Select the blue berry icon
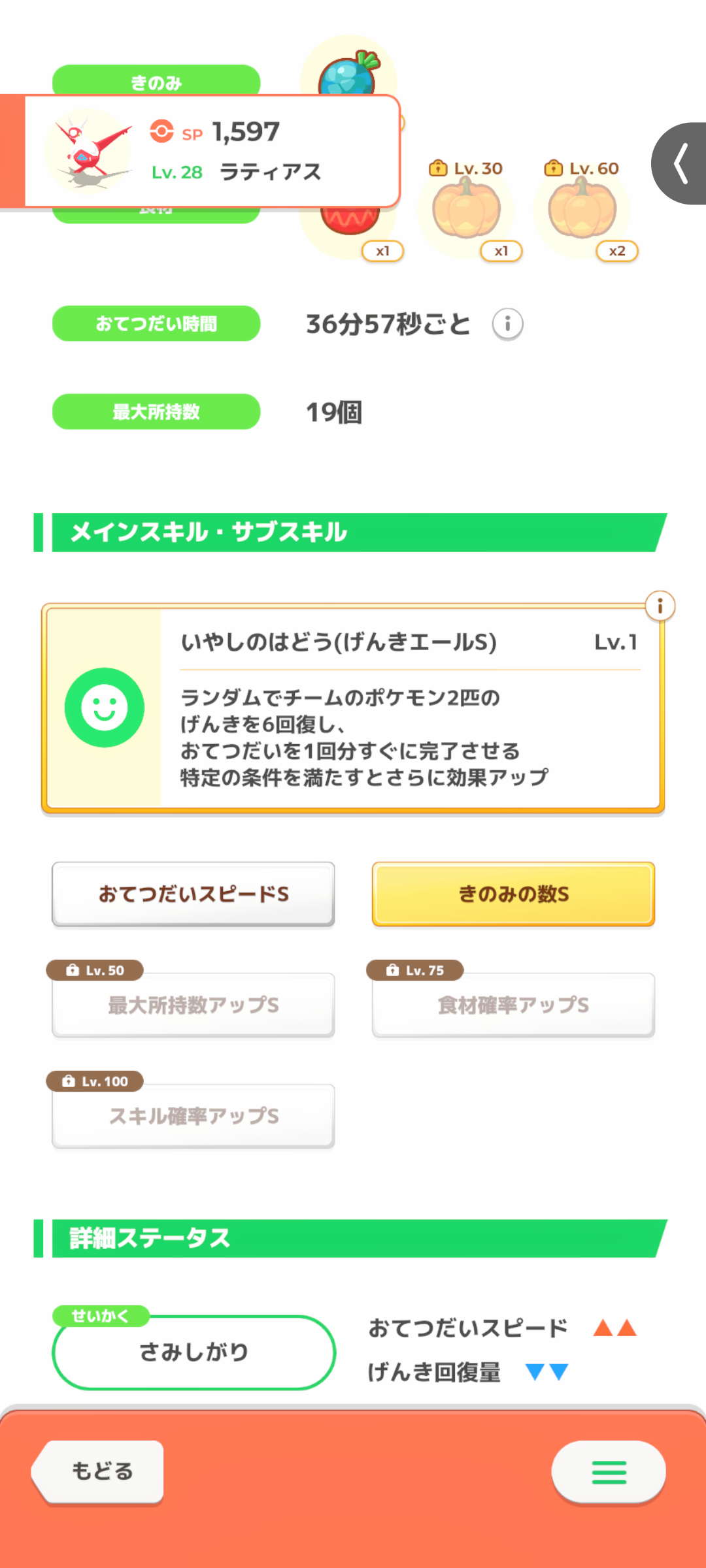The image size is (706, 1568). point(348,73)
